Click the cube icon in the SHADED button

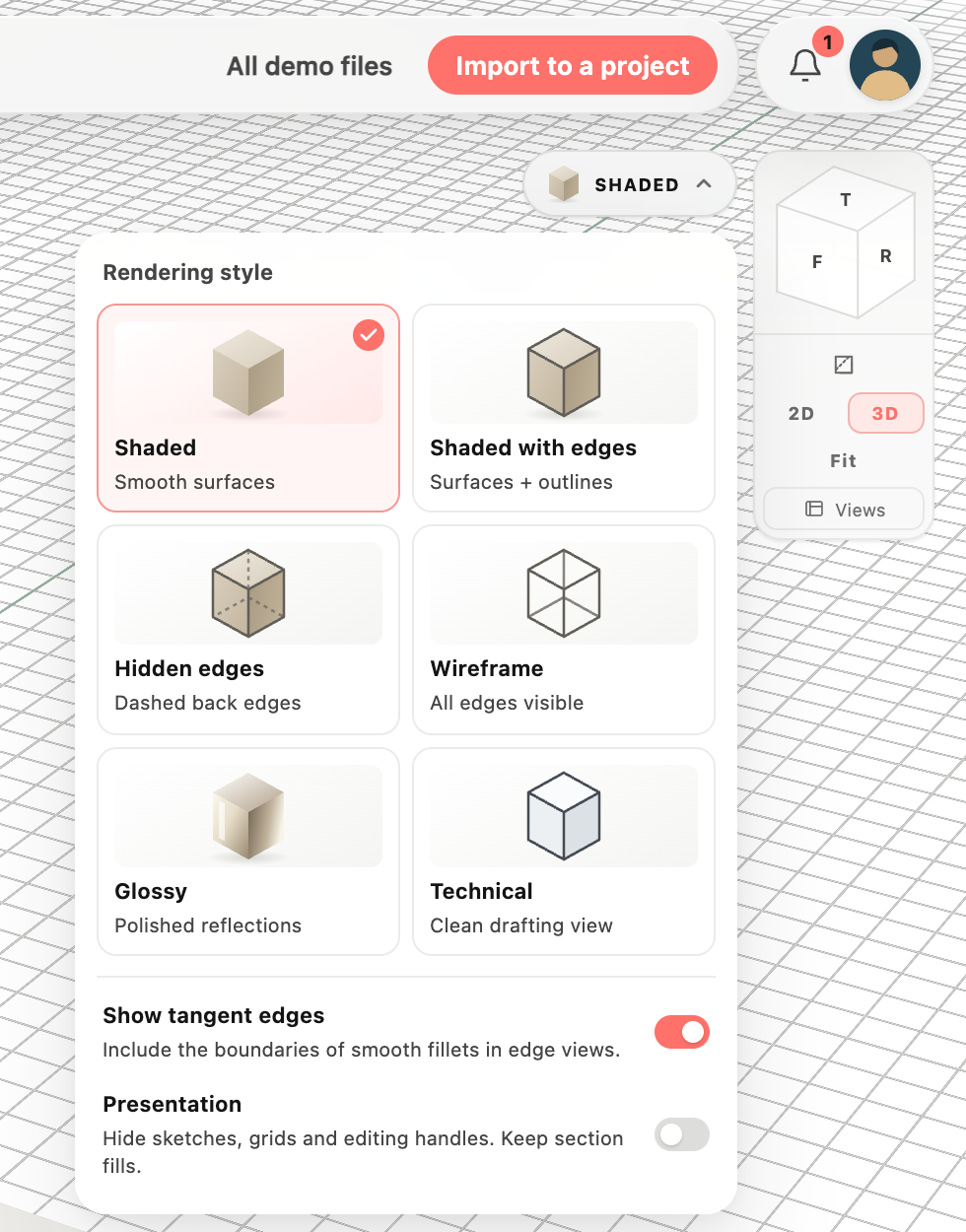click(564, 184)
